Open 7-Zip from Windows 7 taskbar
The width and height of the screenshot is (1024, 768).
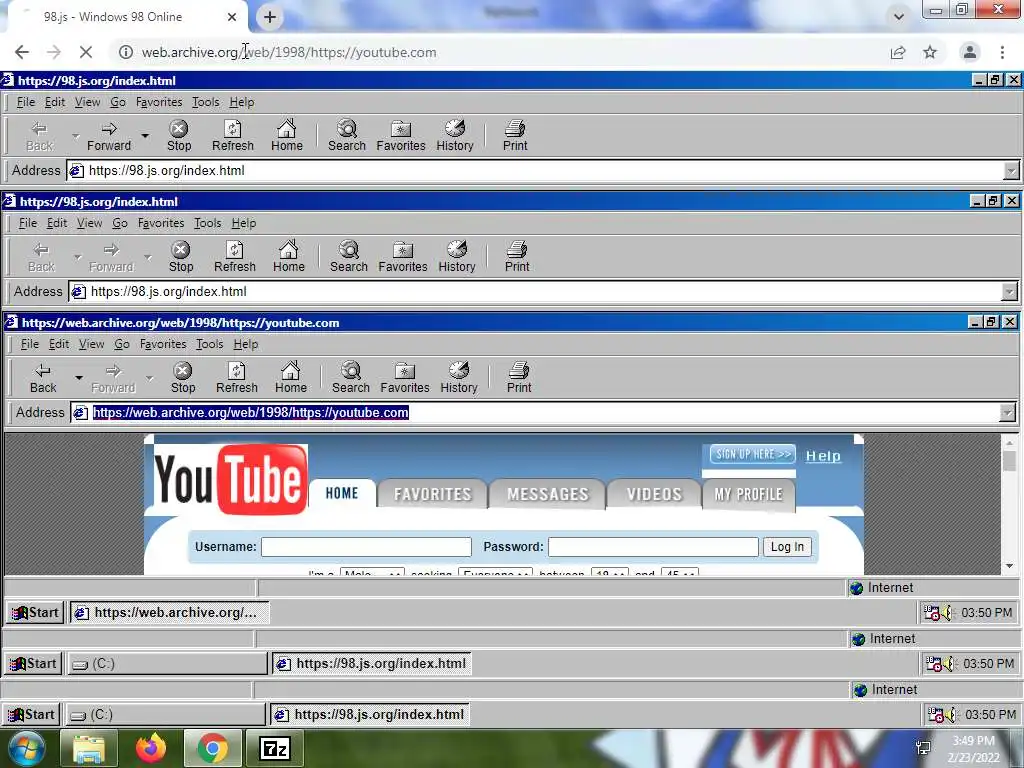pos(274,748)
